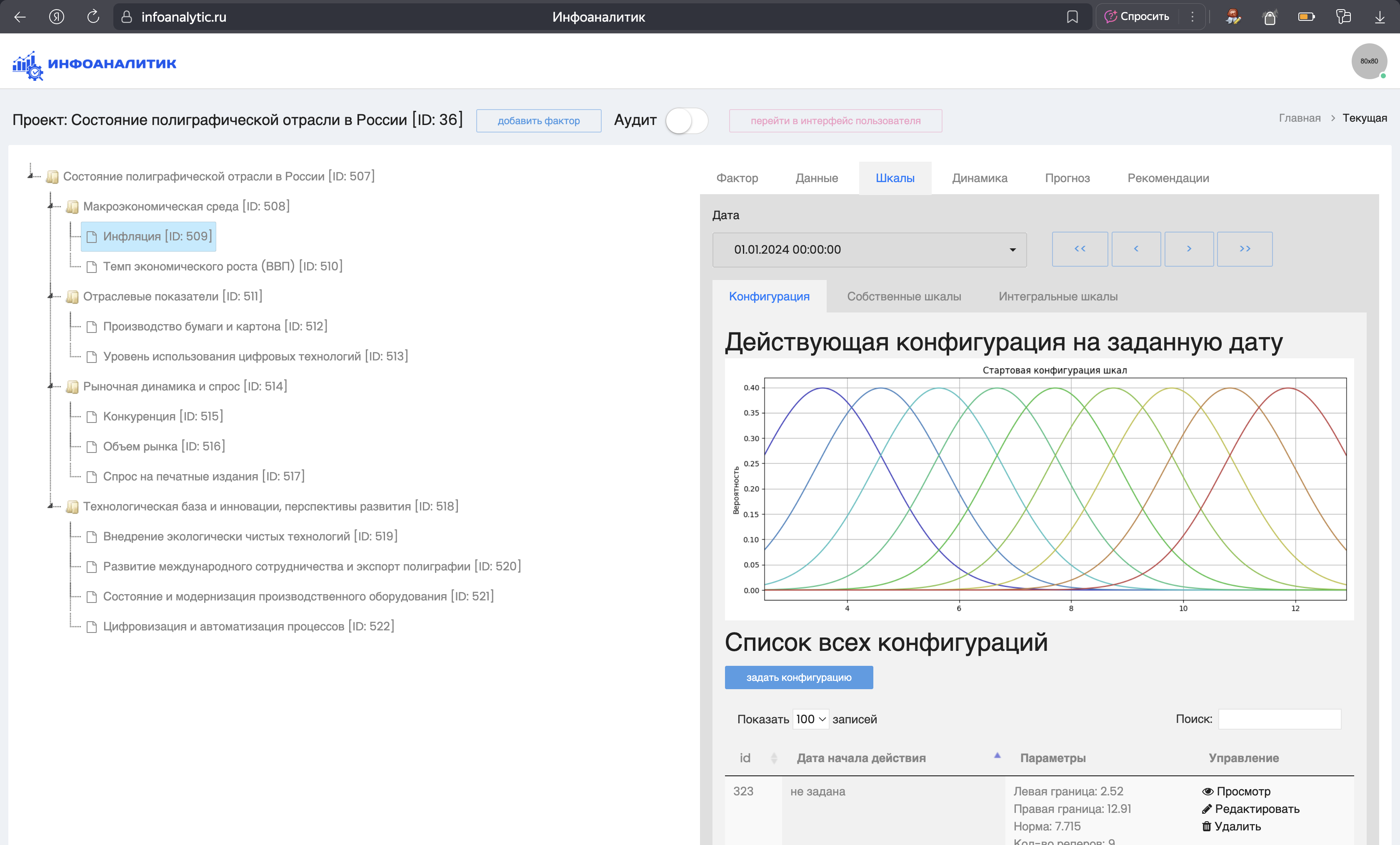Image resolution: width=1400 pixels, height=845 pixels.
Task: Click inside the Поиск search field
Action: [x=1280, y=719]
